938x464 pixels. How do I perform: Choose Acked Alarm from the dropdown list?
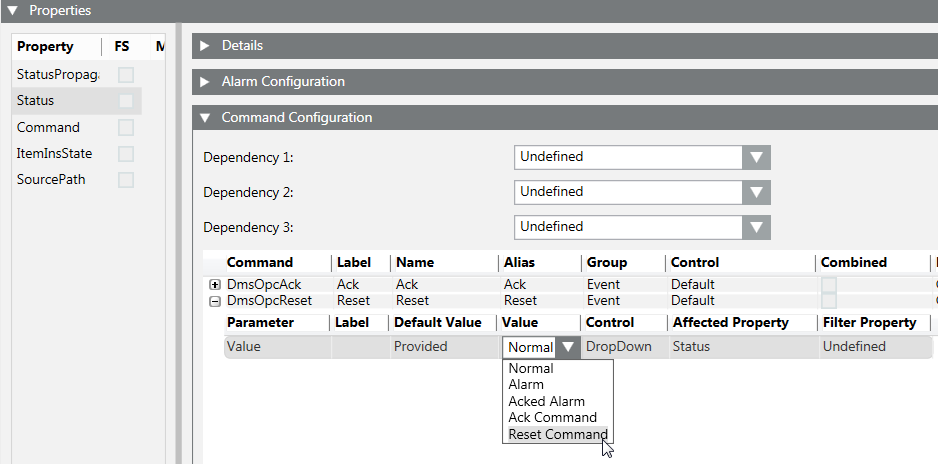tap(546, 401)
